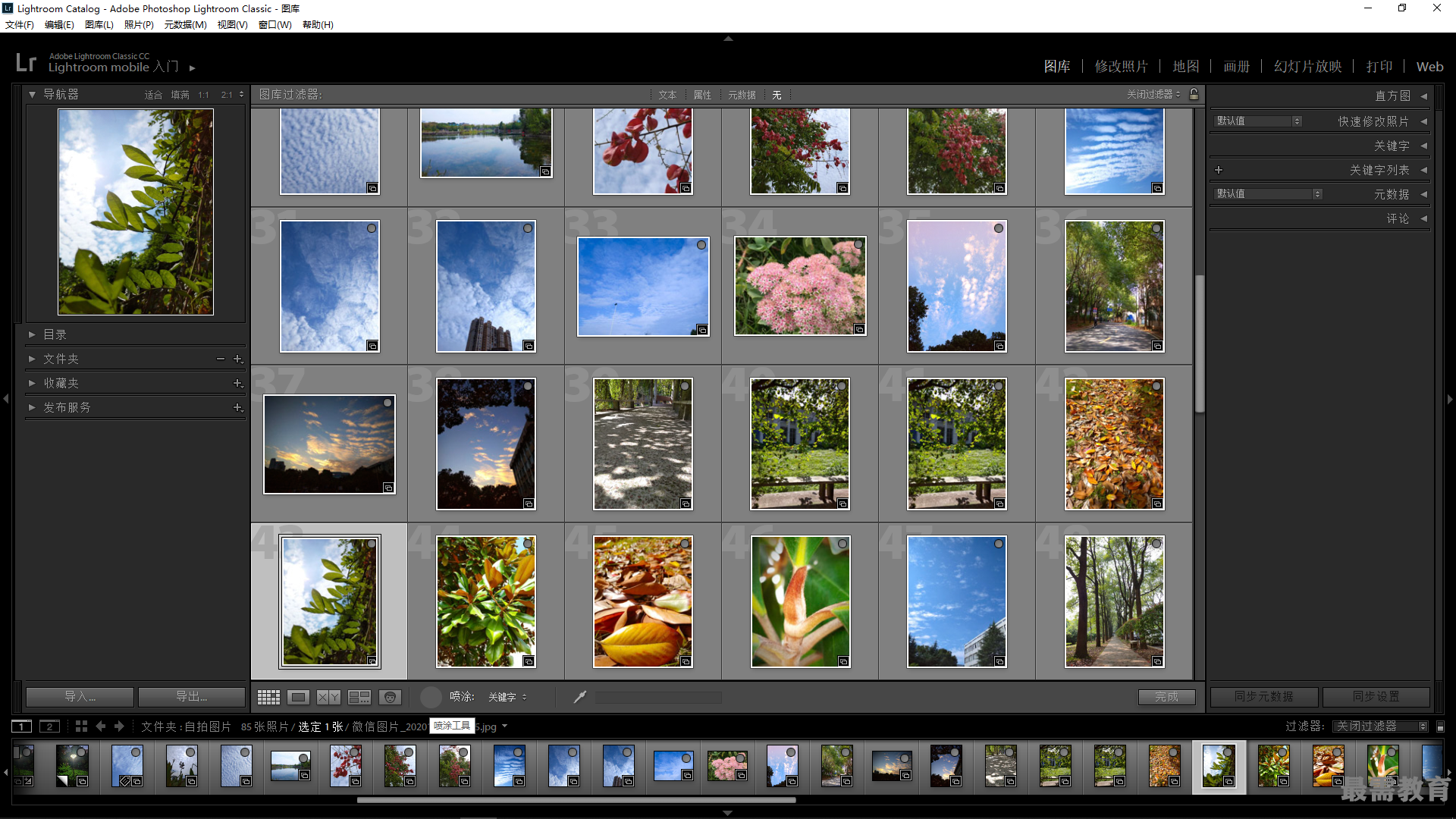This screenshot has height=819, width=1456.
Task: Add keyword with plus icon in keyword list
Action: pos(1219,170)
